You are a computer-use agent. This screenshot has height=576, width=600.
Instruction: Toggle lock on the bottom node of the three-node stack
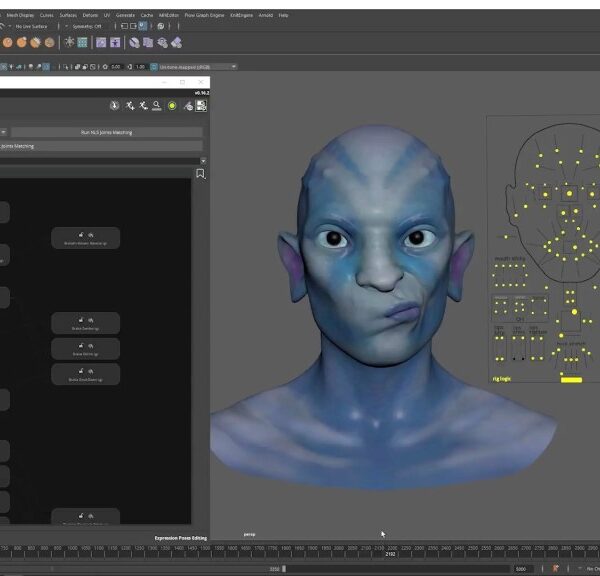point(81,371)
